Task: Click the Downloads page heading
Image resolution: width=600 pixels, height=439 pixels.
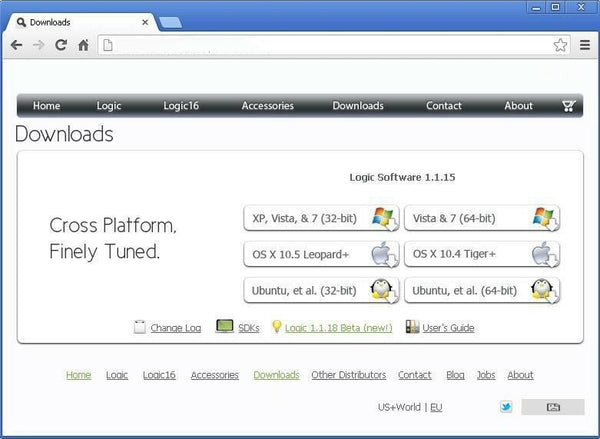Action: pyautogui.click(x=64, y=134)
